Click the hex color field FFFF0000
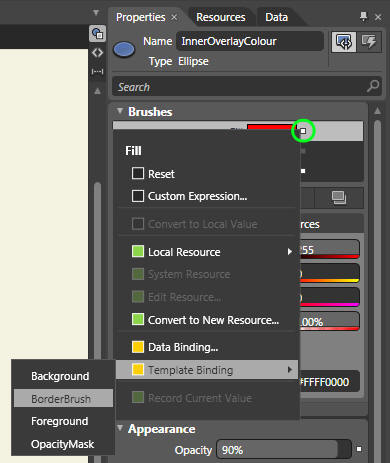 (329, 382)
